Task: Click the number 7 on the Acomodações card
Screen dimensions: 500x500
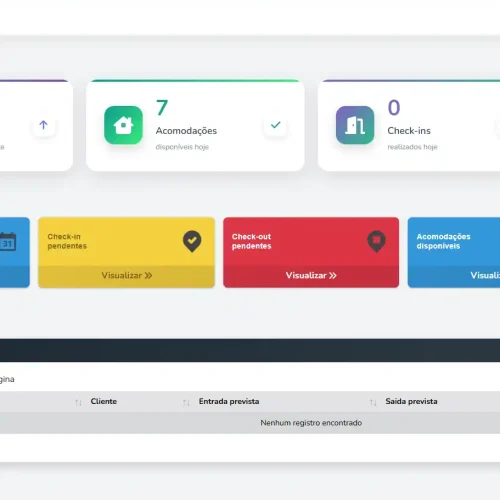Action: (x=162, y=108)
